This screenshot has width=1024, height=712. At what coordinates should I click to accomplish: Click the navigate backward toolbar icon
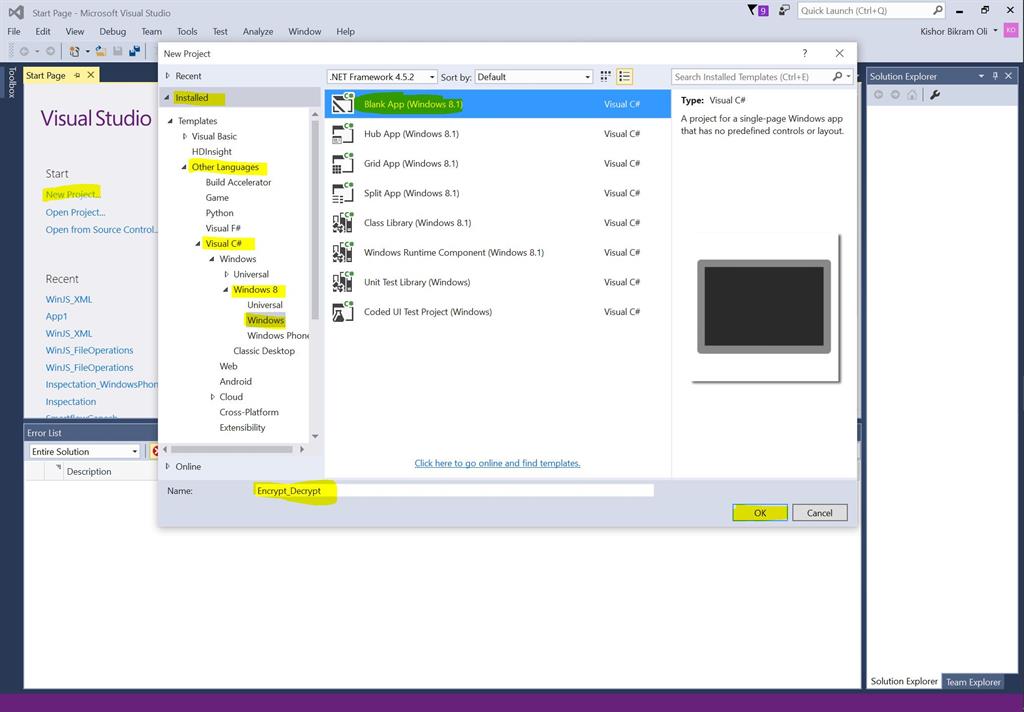coord(24,51)
